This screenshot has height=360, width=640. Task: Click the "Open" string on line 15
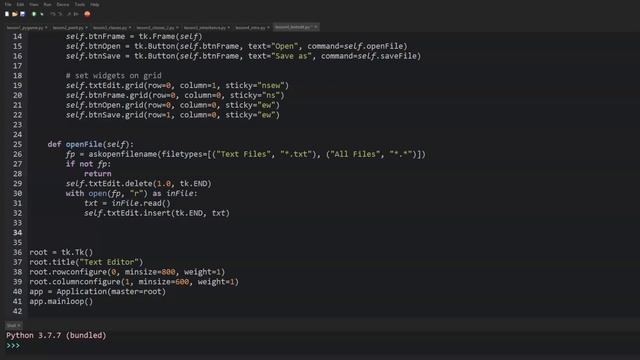pyautogui.click(x=284, y=47)
